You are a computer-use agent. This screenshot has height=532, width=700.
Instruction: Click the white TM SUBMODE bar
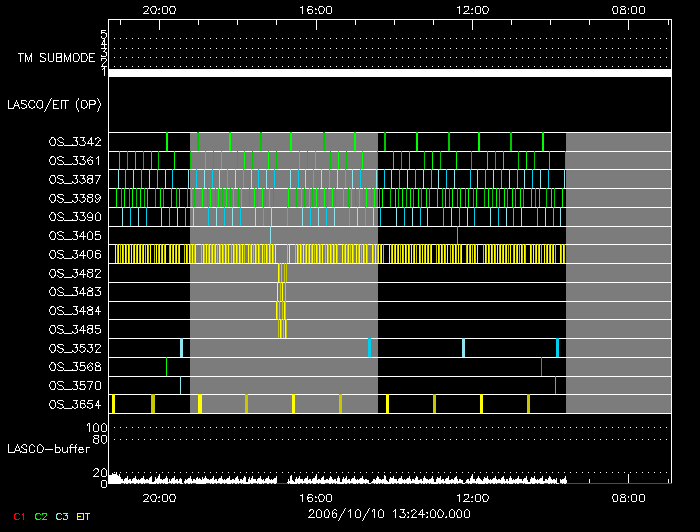(x=389, y=73)
